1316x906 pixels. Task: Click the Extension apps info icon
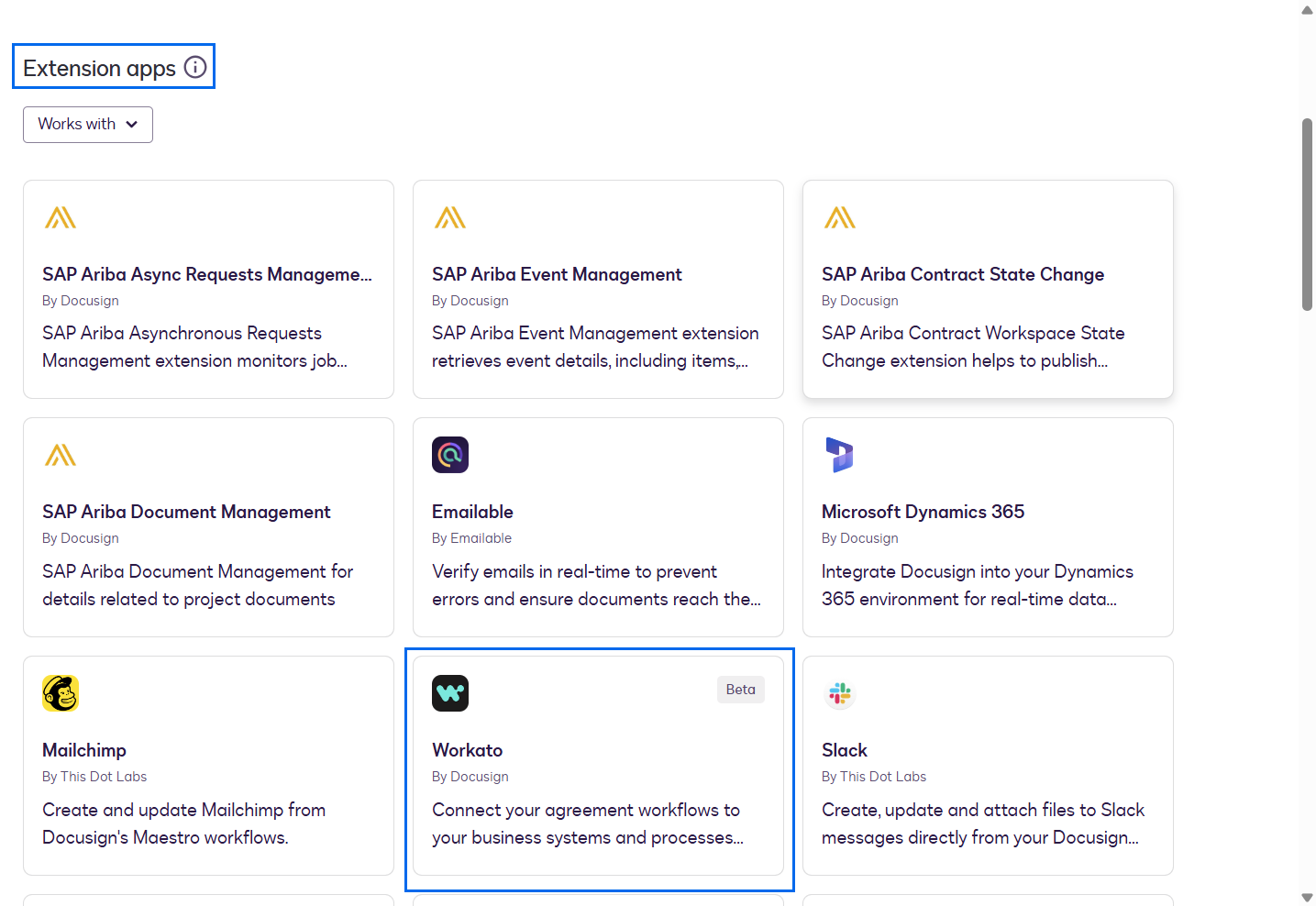point(195,67)
